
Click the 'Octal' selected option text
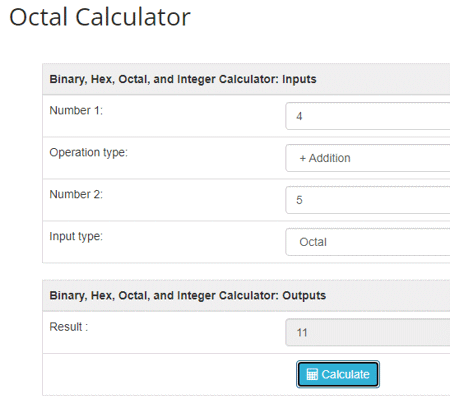pos(313,242)
